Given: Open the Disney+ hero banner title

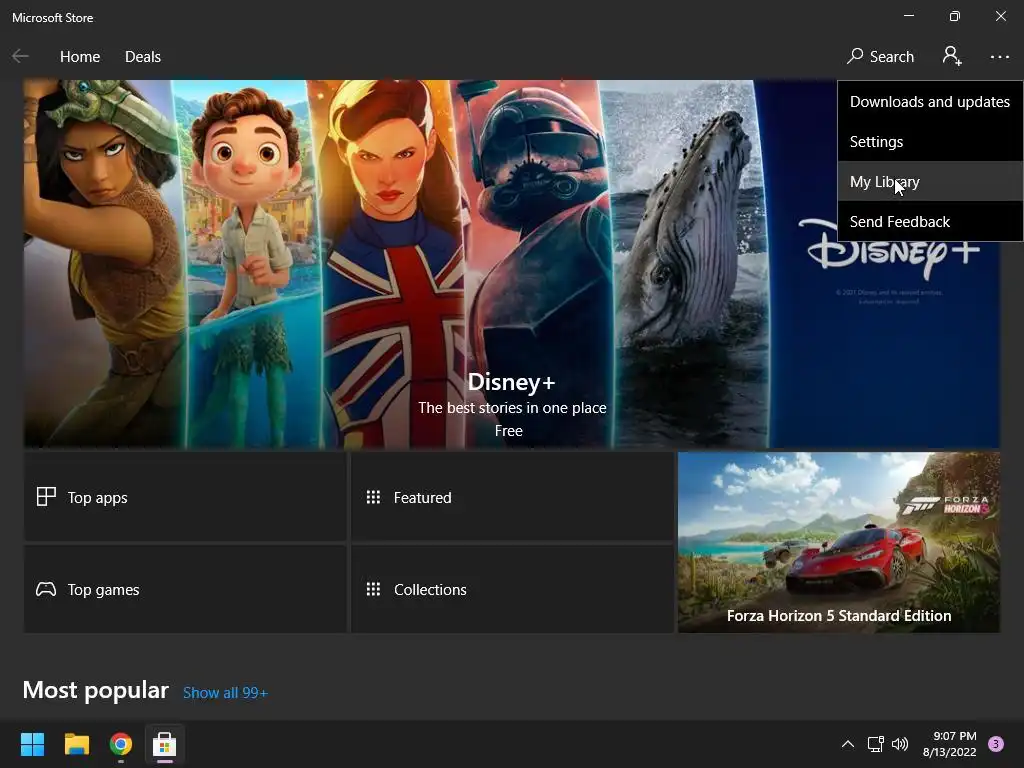Looking at the screenshot, I should [511, 382].
